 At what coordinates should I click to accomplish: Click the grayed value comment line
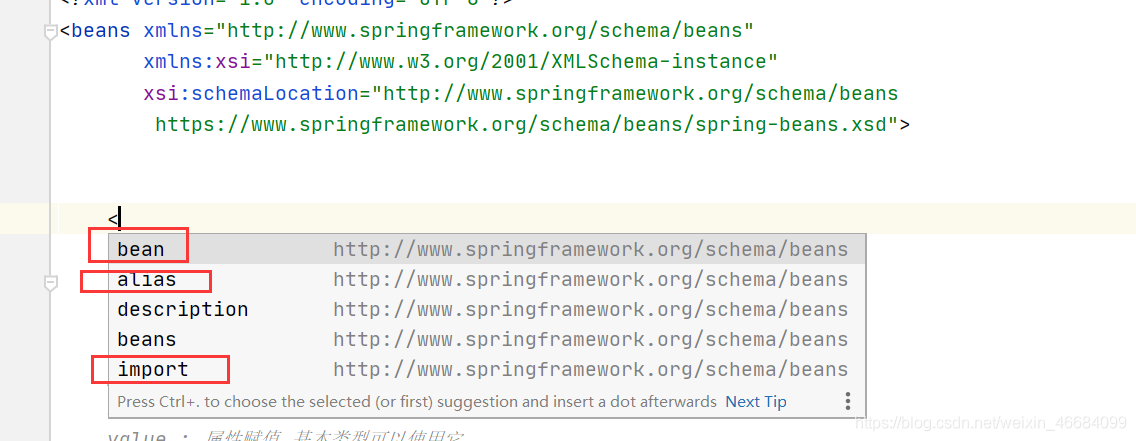tap(285, 436)
